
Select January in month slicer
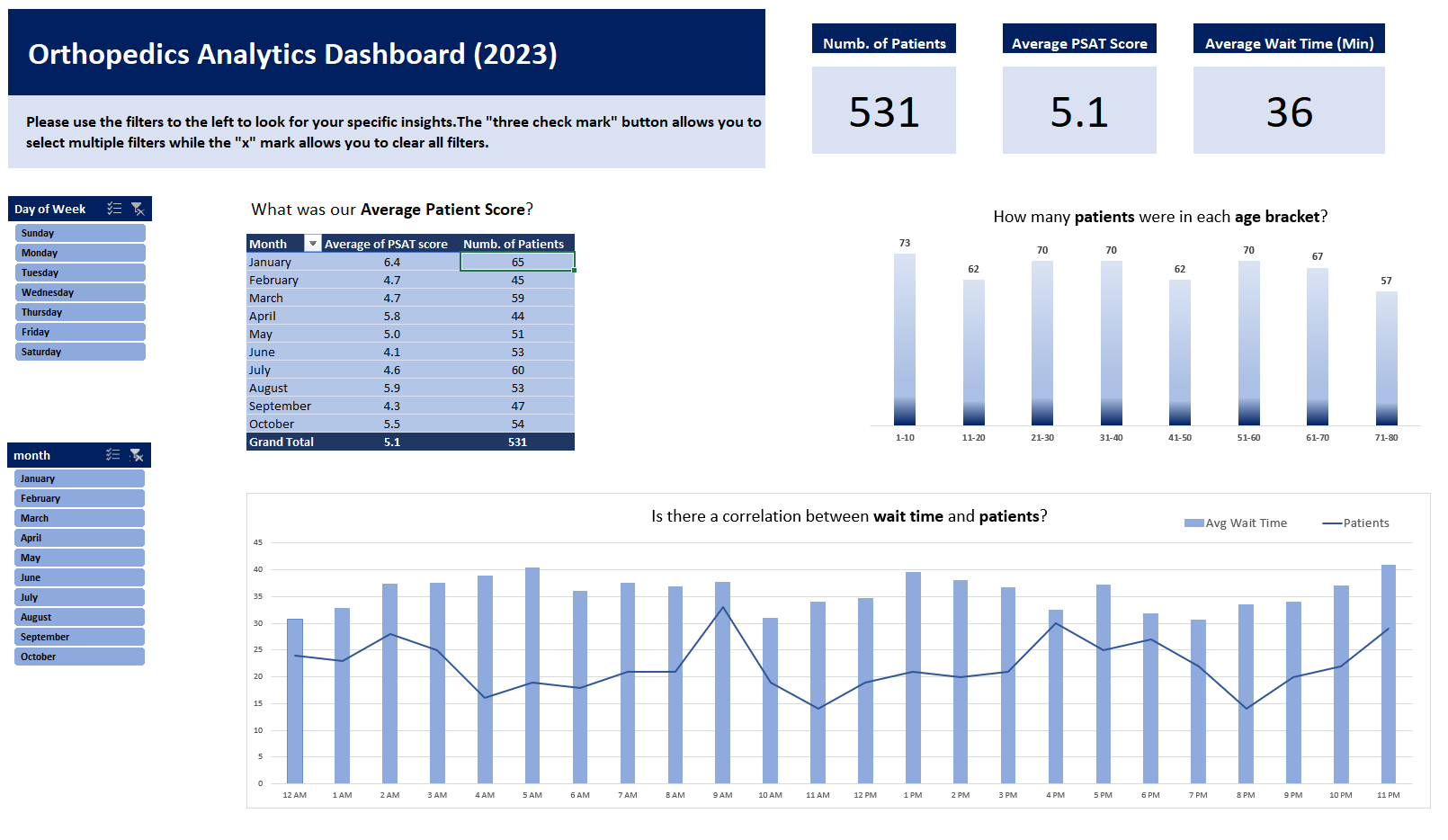point(79,478)
